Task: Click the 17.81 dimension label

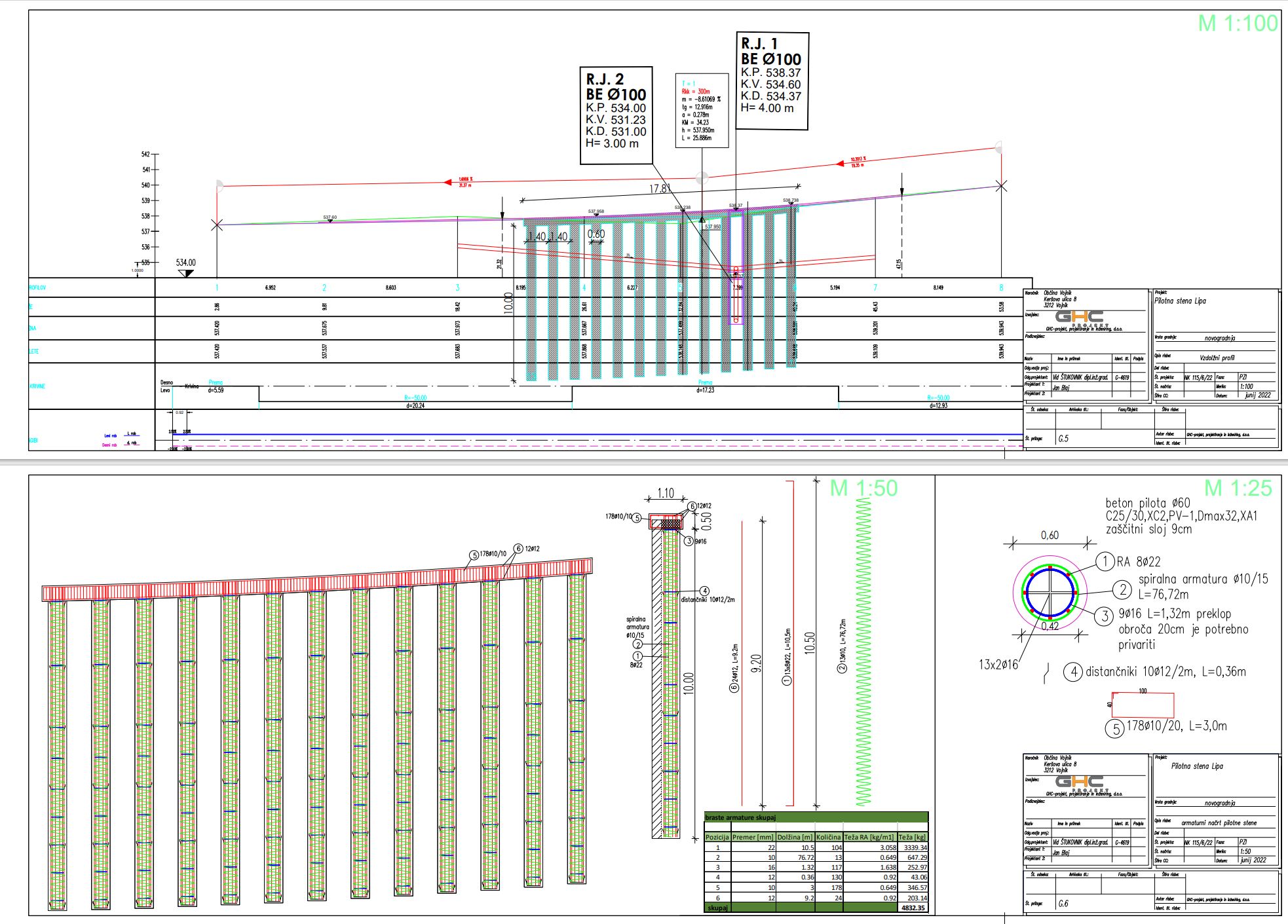Action: coord(660,189)
